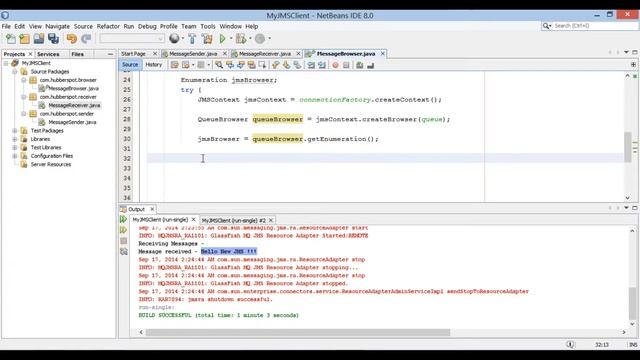Open the Profile Project dropdown arrow
The height and width of the screenshot is (360, 640).
click(x=269, y=39)
